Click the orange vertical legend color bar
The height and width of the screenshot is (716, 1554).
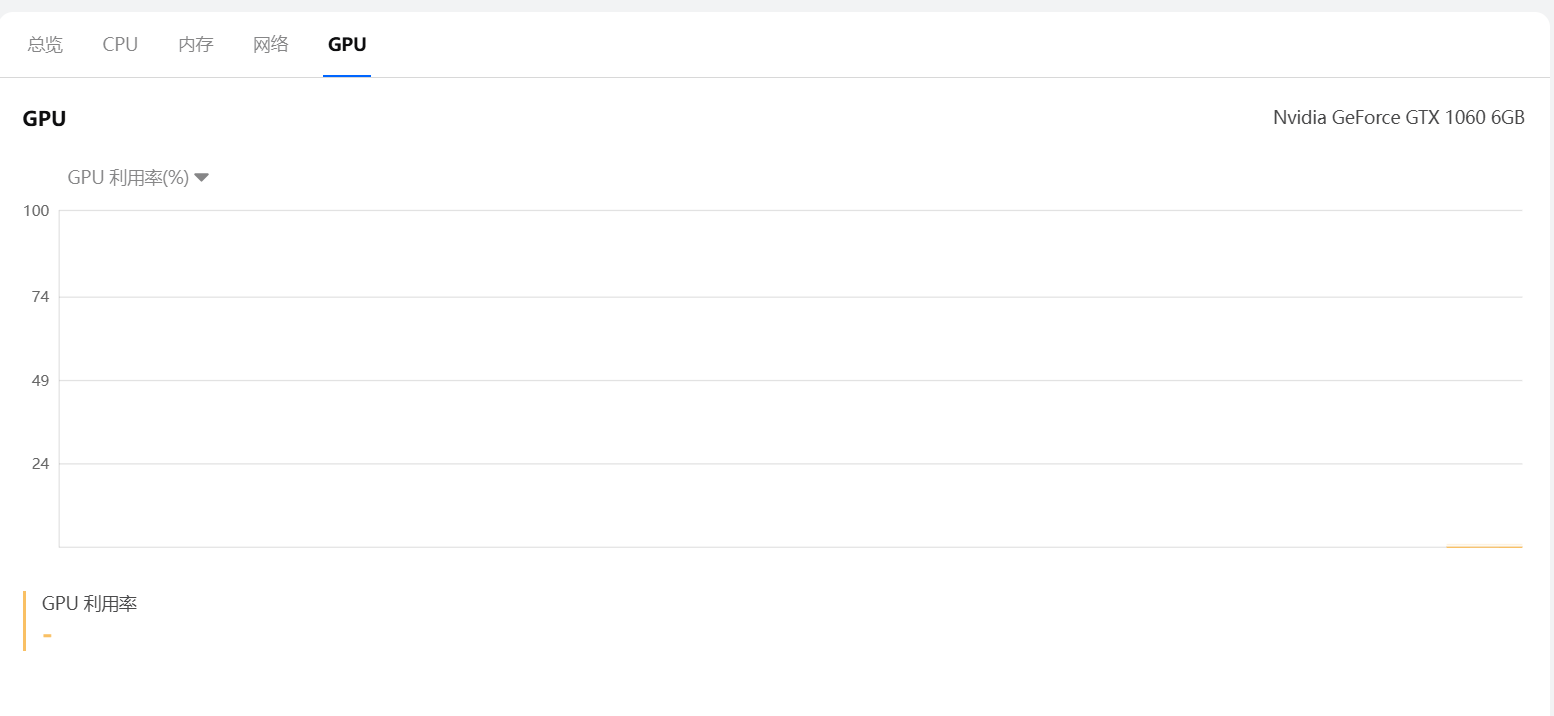pos(24,621)
